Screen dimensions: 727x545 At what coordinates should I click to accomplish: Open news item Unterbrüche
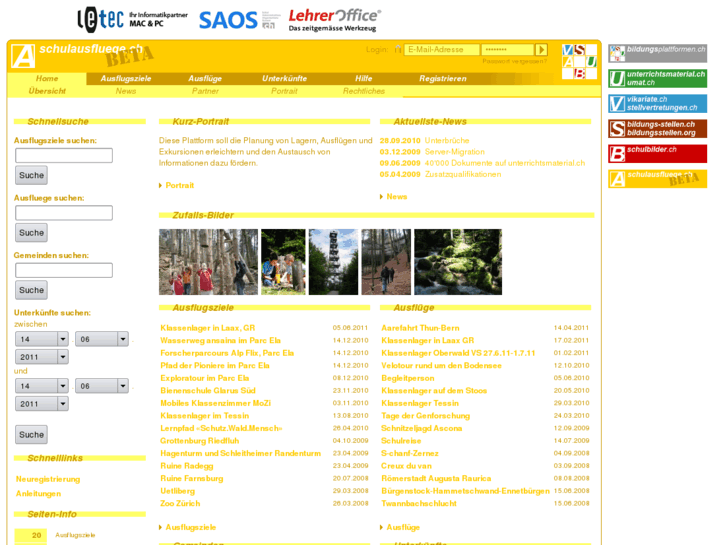click(447, 141)
